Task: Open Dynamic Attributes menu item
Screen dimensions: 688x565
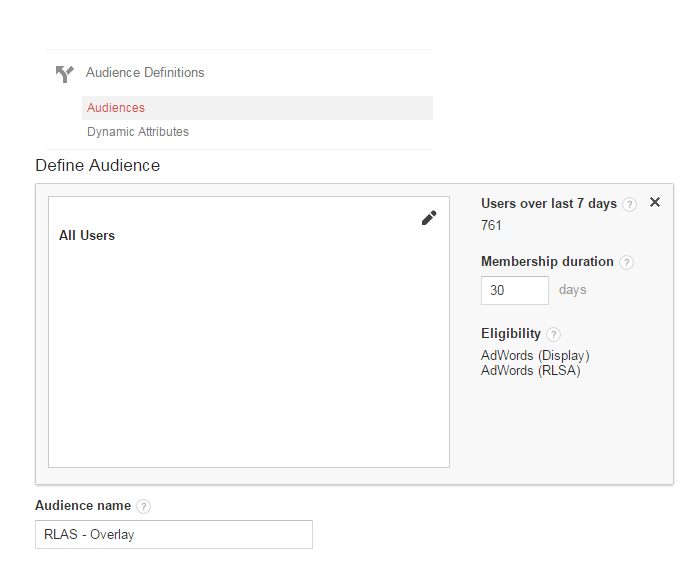Action: point(138,132)
